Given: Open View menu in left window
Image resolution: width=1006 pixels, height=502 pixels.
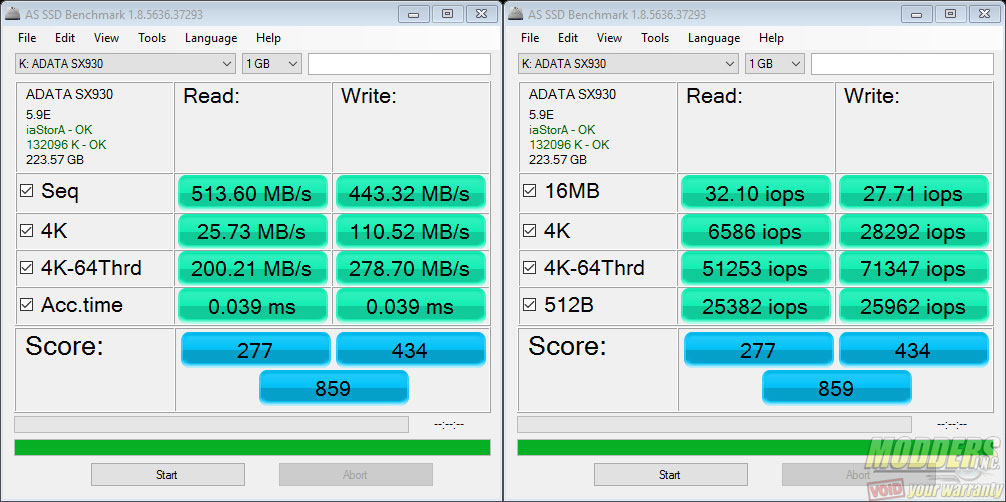Looking at the screenshot, I should coord(107,38).
